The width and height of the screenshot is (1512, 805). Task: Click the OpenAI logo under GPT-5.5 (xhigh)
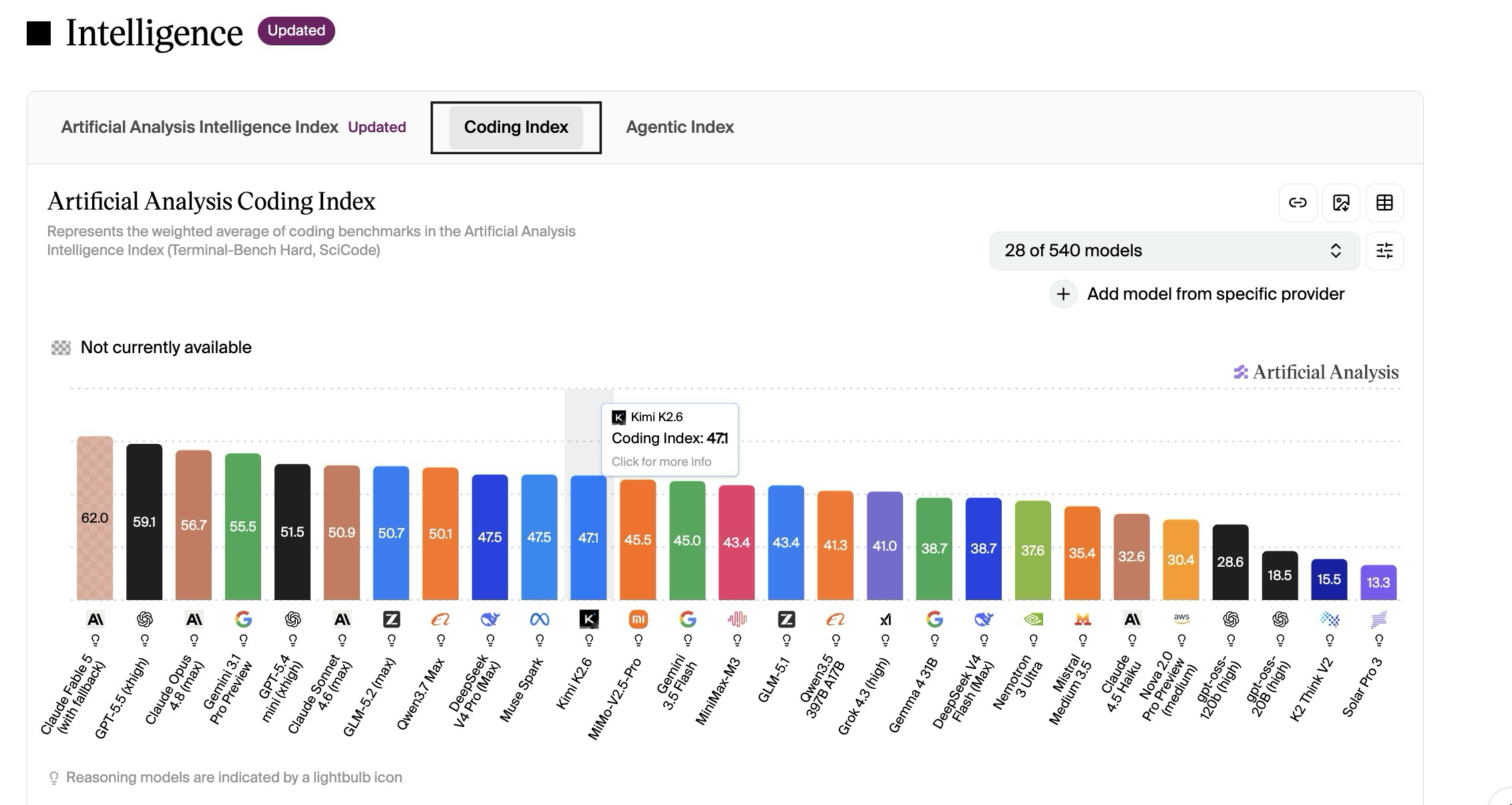pos(144,619)
